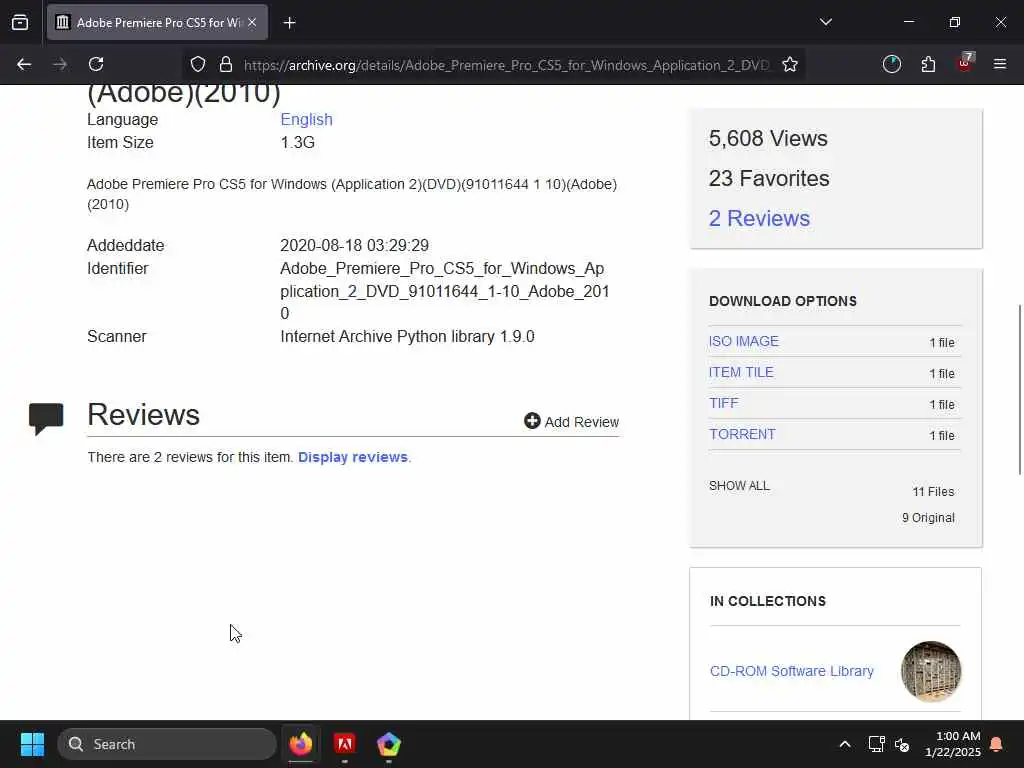
Task: Click the network display tray icon
Action: click(876, 744)
